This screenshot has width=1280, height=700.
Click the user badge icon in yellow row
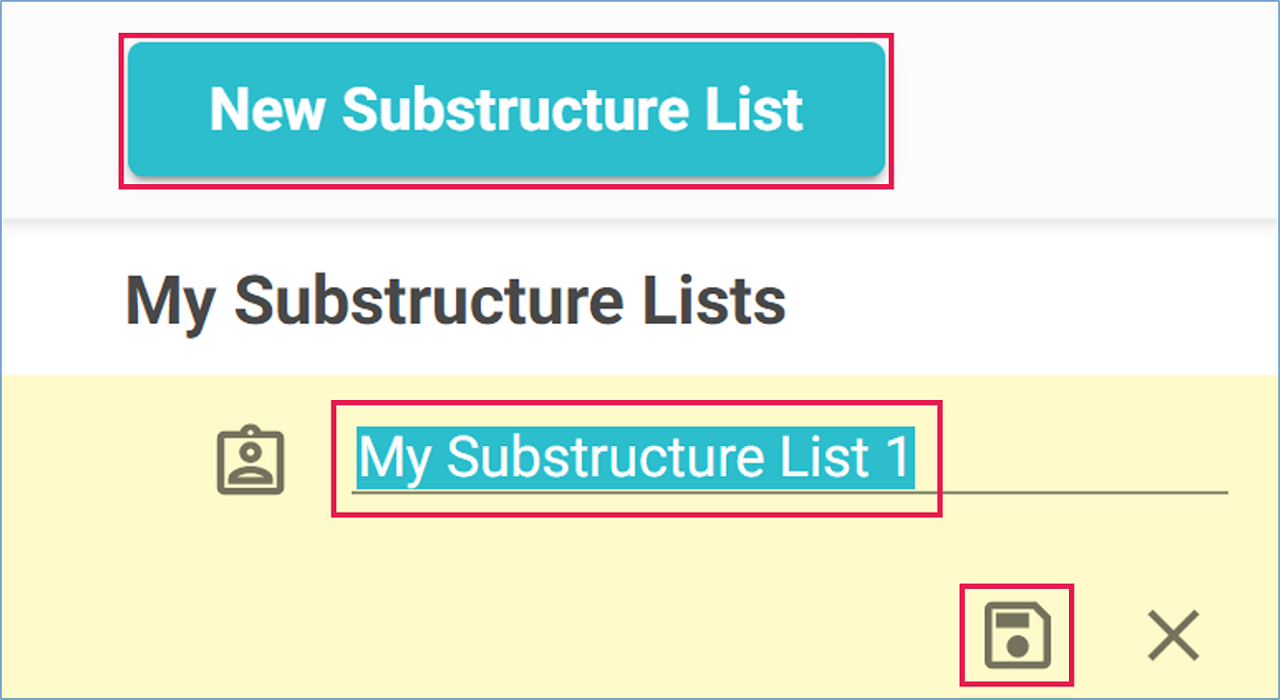(251, 461)
